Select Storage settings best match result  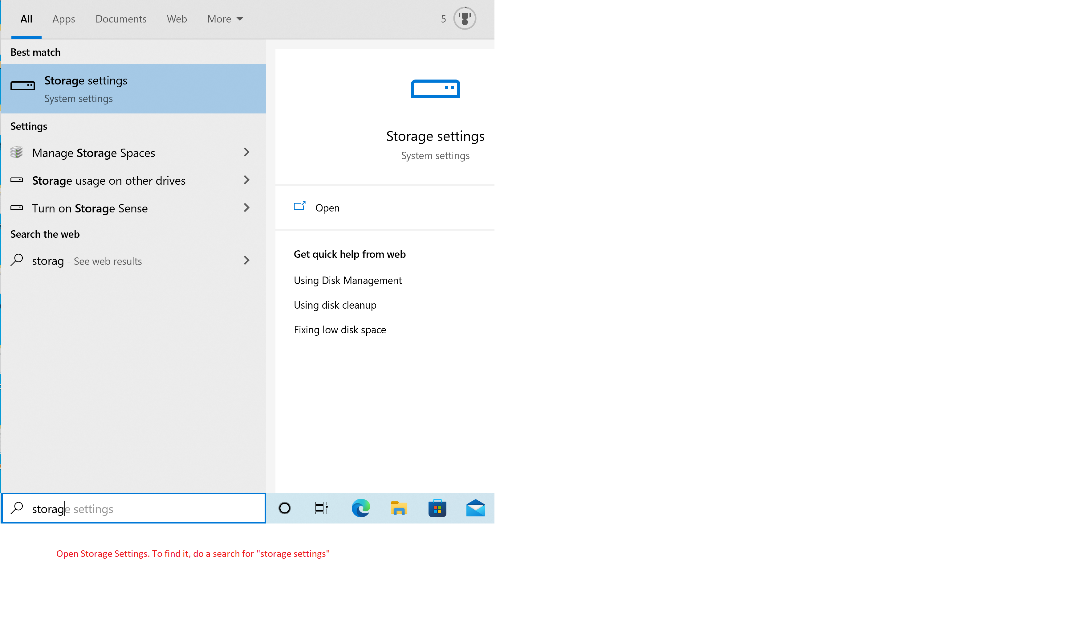pos(133,89)
